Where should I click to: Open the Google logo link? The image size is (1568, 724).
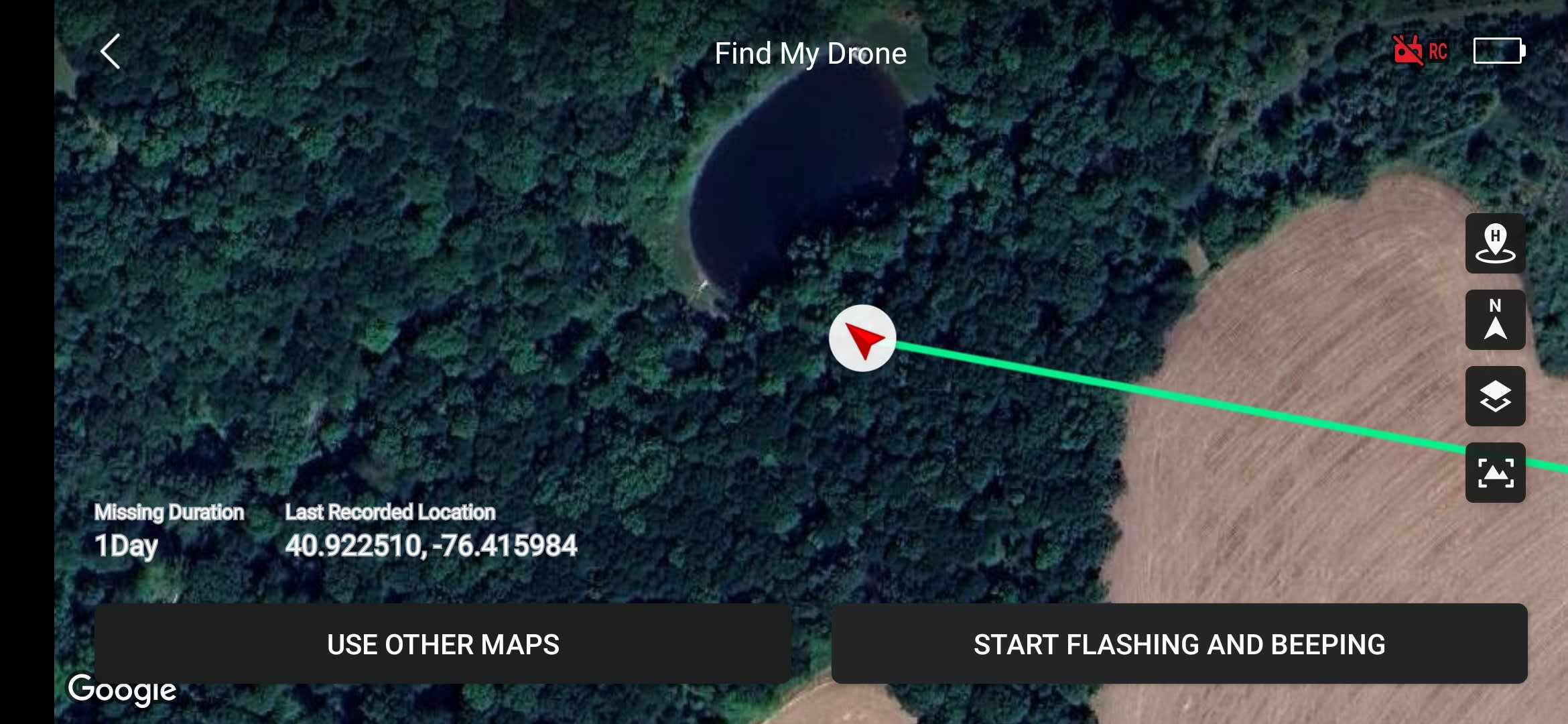tap(122, 690)
